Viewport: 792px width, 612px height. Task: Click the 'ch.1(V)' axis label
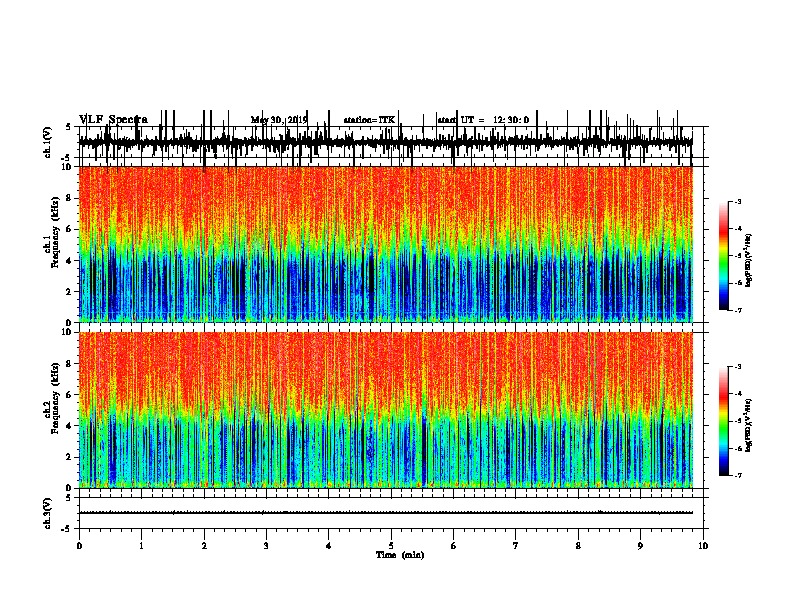pyautogui.click(x=47, y=142)
